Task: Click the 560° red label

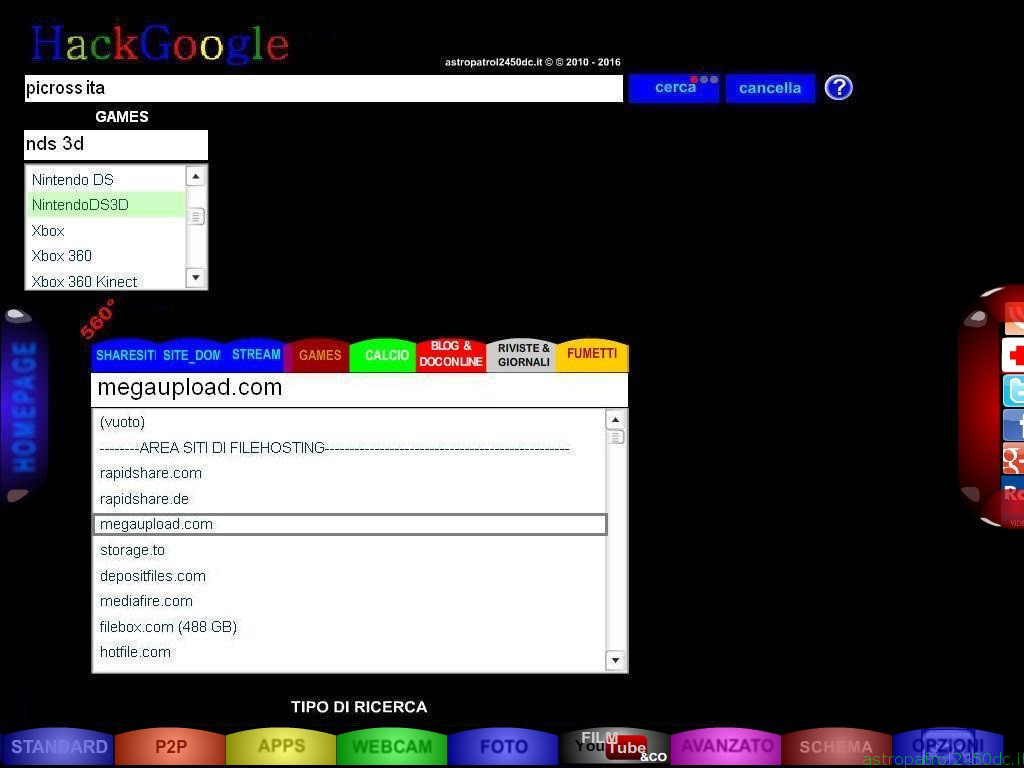Action: 97,319
